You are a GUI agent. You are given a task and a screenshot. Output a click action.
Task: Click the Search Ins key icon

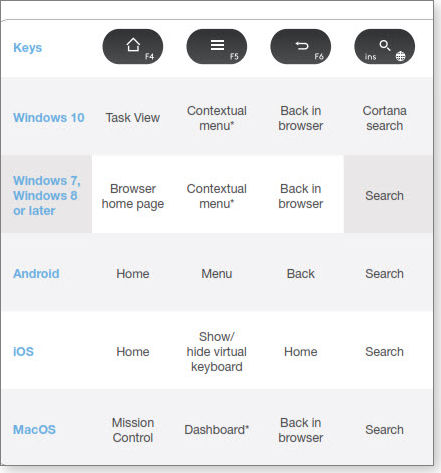(x=385, y=47)
